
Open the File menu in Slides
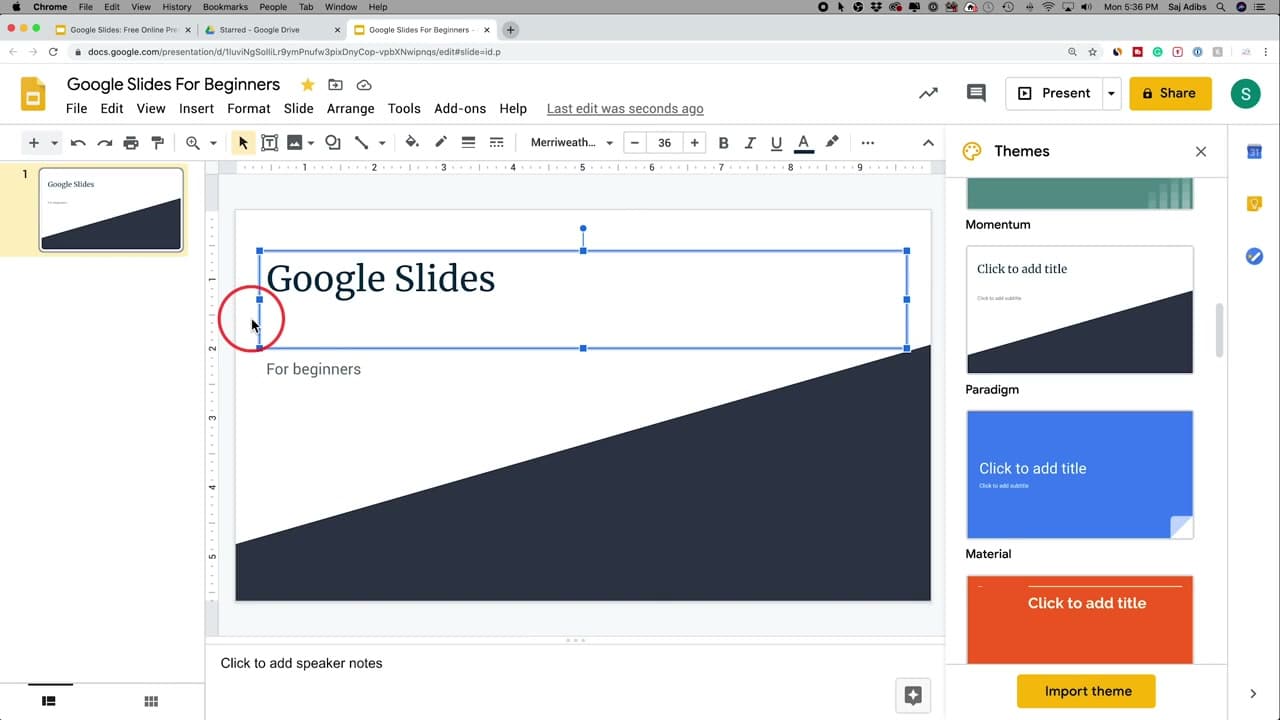pos(76,108)
